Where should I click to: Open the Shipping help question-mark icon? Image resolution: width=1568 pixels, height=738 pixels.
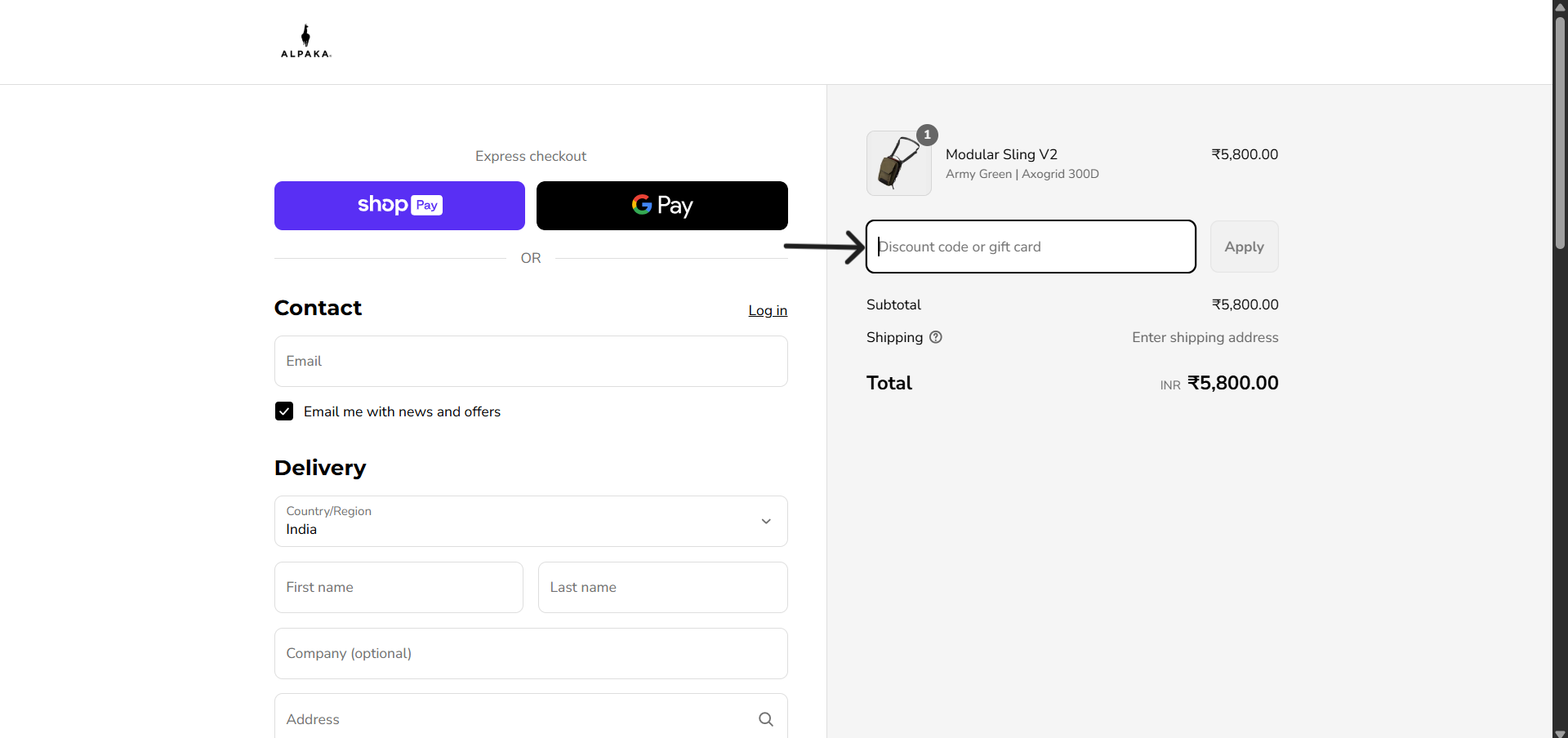click(x=936, y=337)
